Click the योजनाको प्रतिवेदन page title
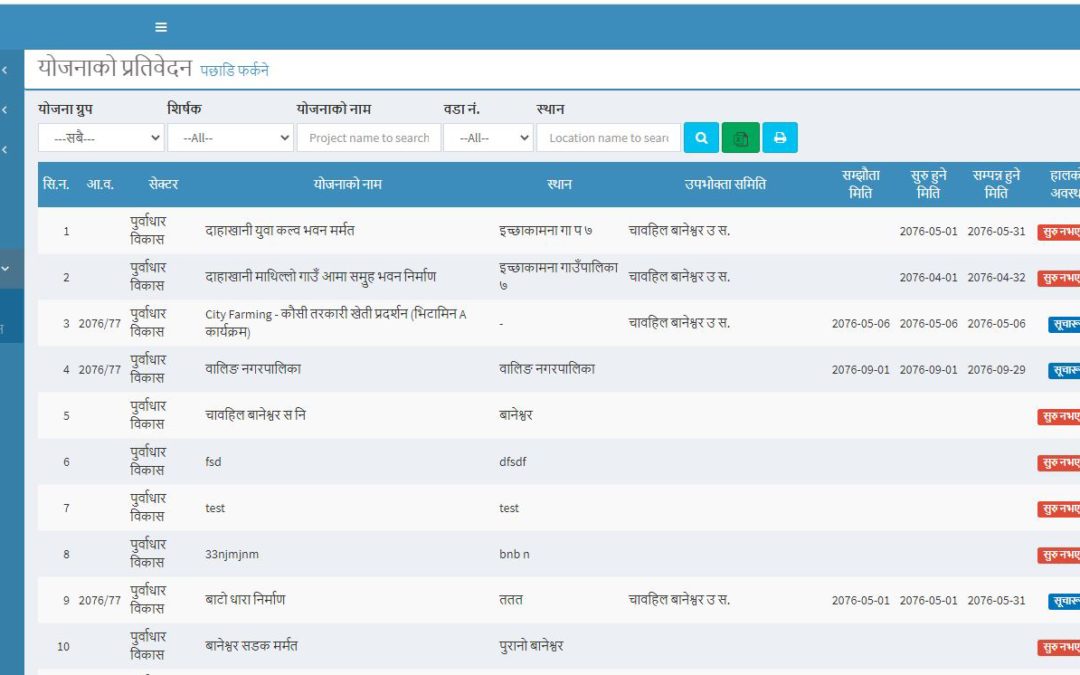Image resolution: width=1080 pixels, height=675 pixels. pos(115,68)
